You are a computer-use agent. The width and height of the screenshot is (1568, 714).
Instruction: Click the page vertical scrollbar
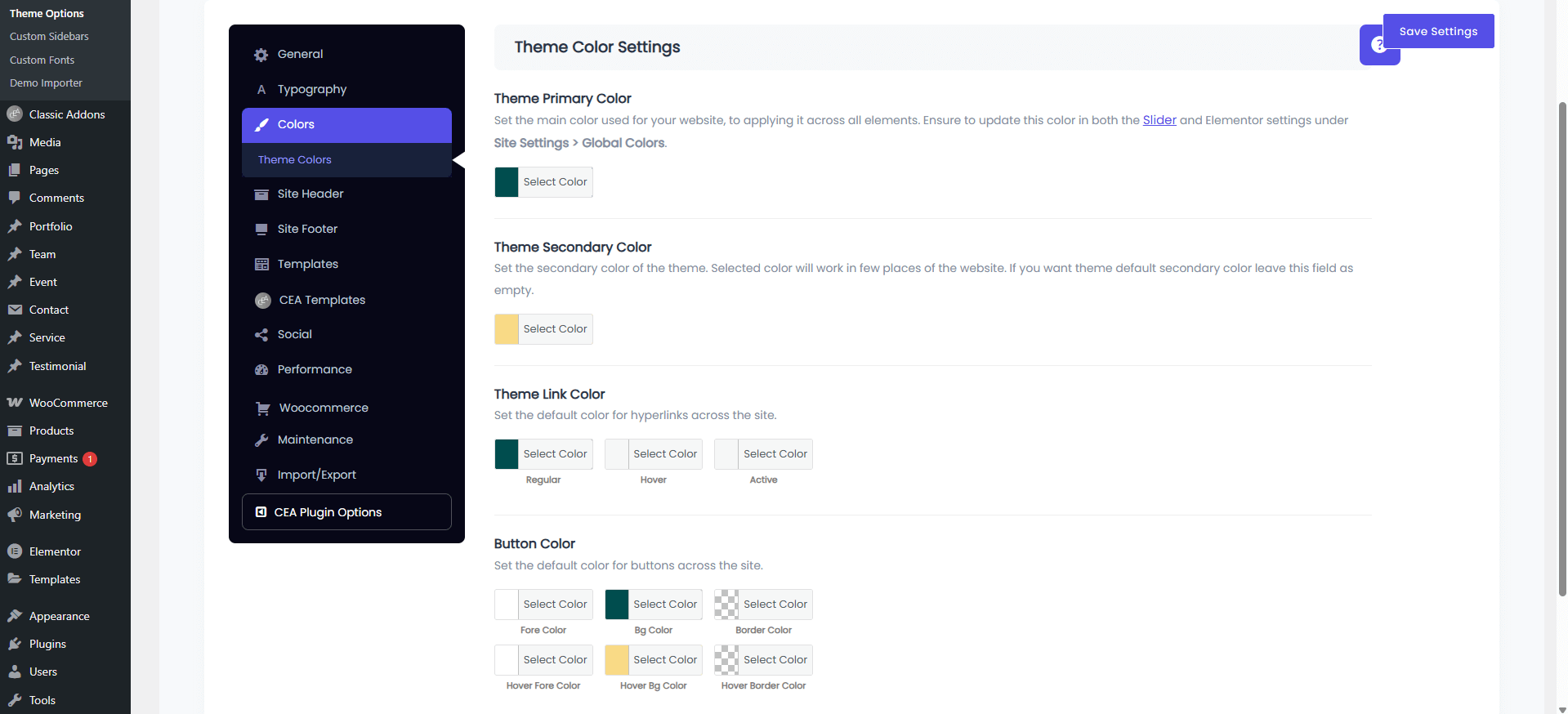click(1561, 351)
